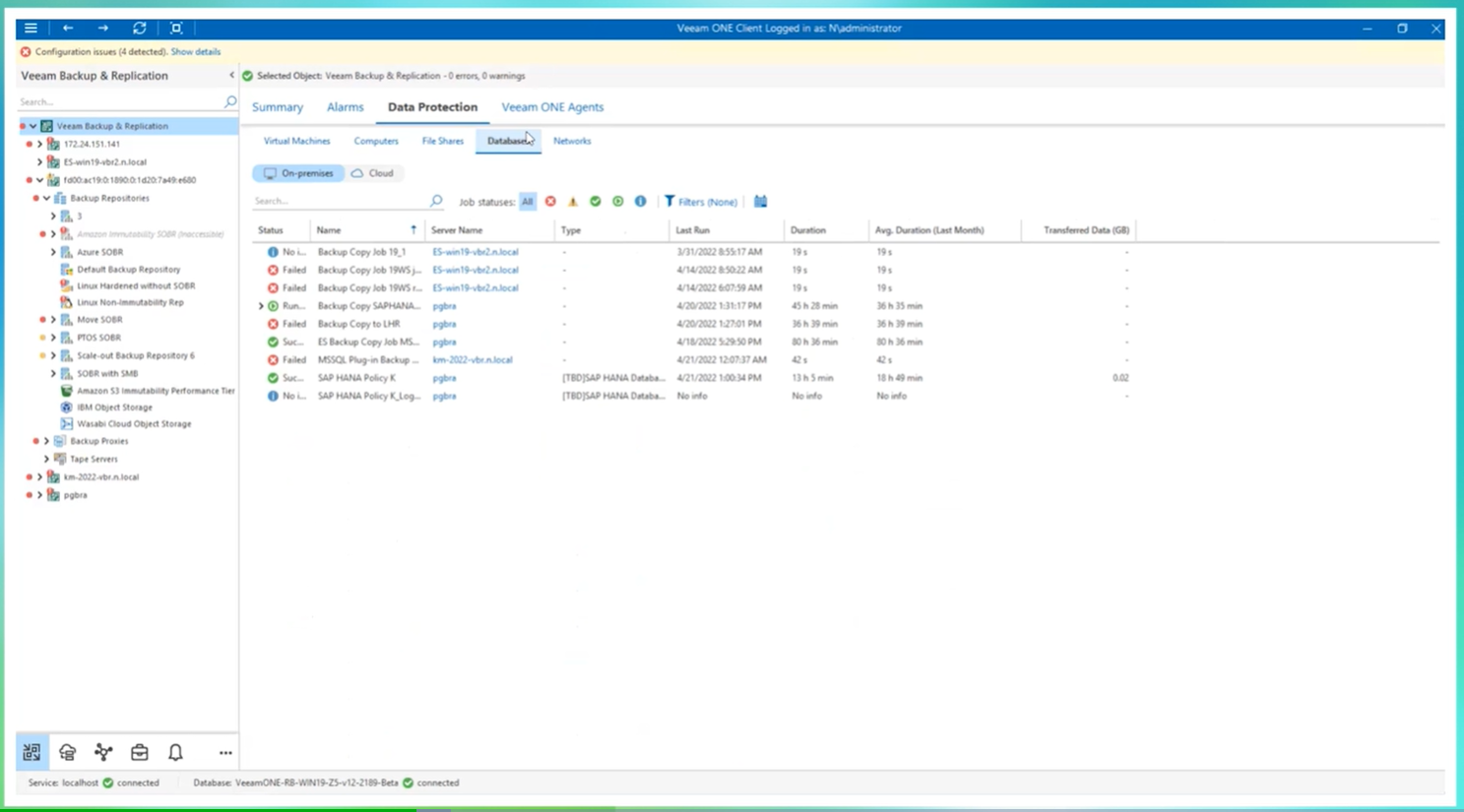Screen dimensions: 1464x812
Task: Open the Business View icon in bottom bar
Action: pyautogui.click(x=67, y=752)
